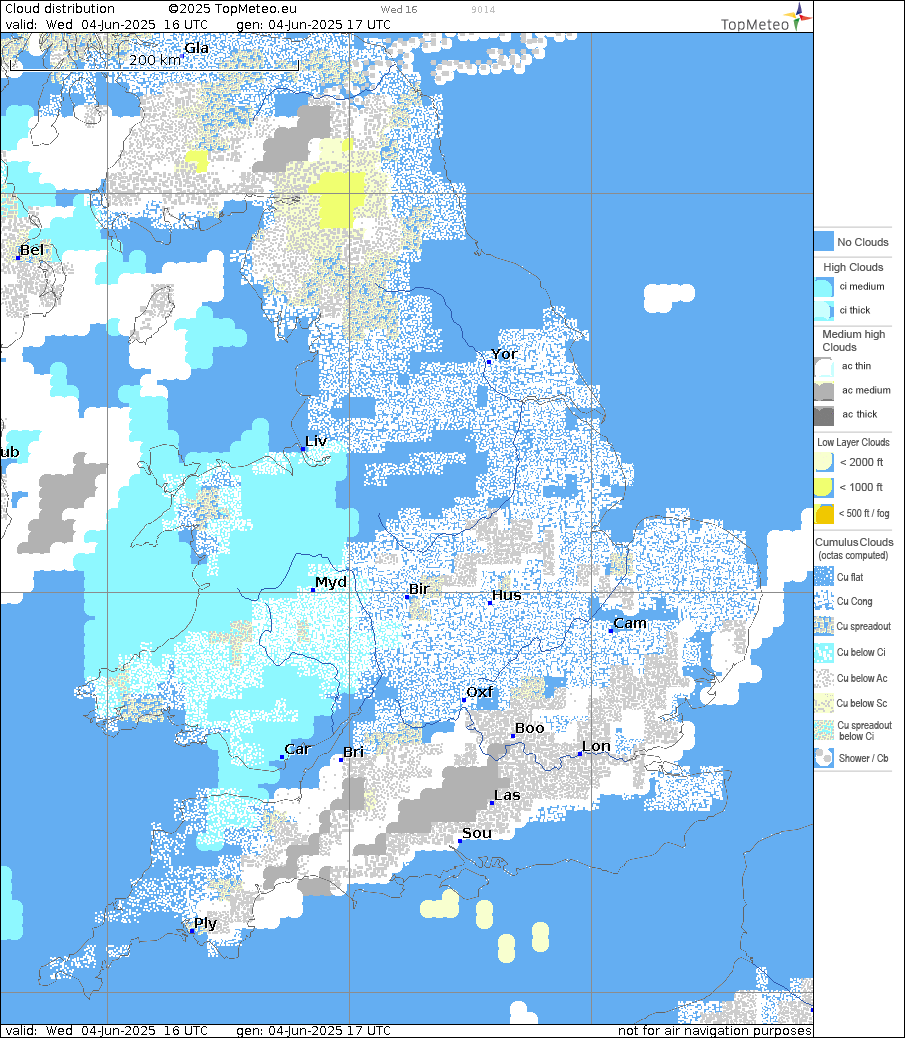The height and width of the screenshot is (1038, 905).
Task: Click the Bri city marker
Action: pyautogui.click(x=342, y=759)
